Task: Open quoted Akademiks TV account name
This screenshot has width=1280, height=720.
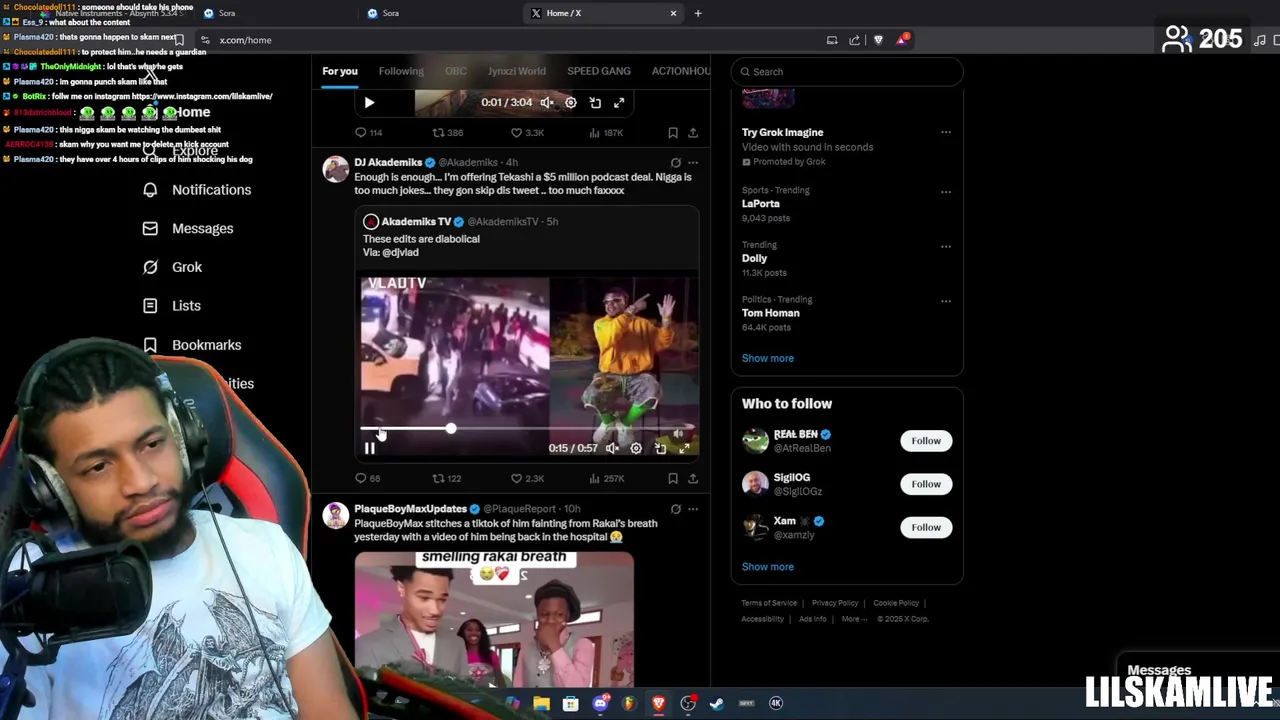Action: tap(416, 221)
